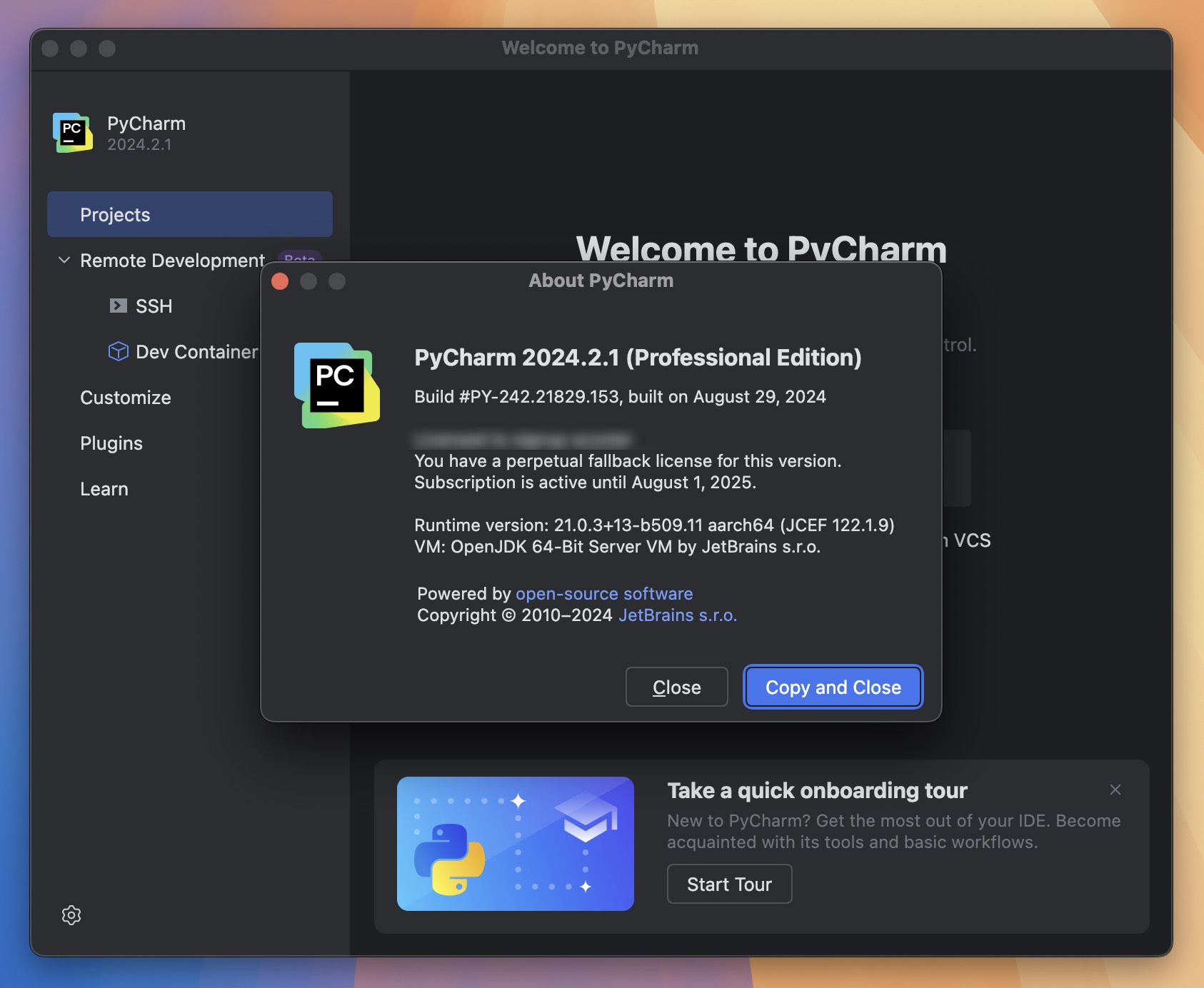
Task: Start the onboarding tour
Action: pos(729,884)
